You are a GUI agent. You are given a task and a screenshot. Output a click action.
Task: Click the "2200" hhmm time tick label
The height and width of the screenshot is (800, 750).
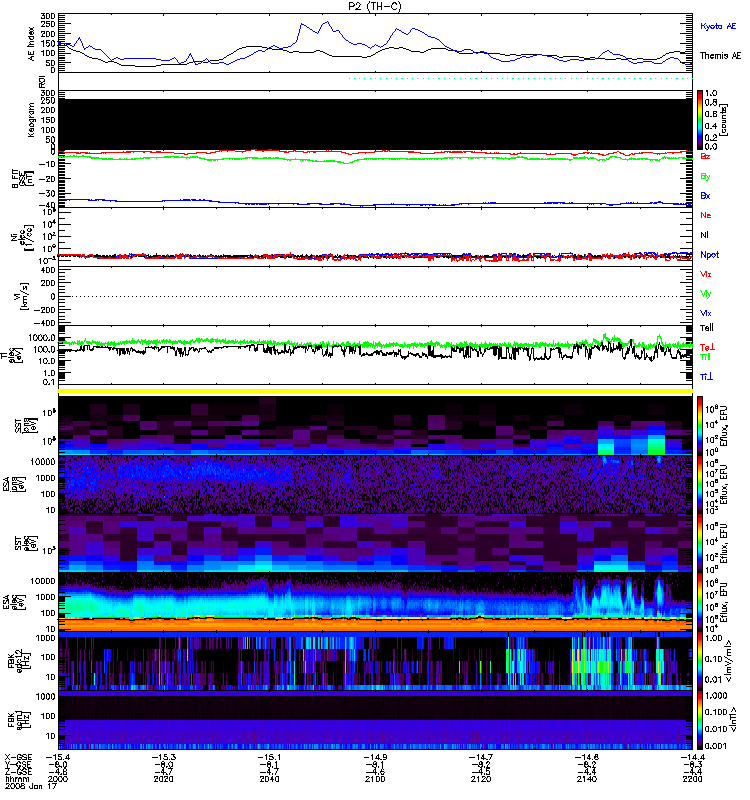coord(692,779)
